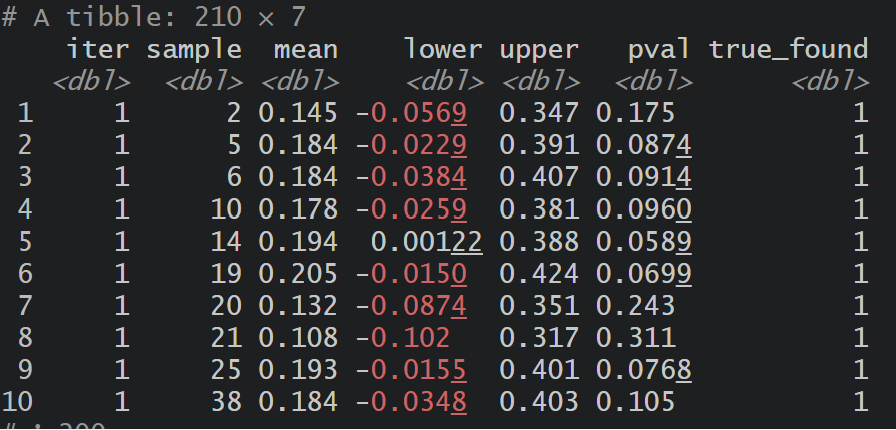Click the true_found column header

coord(789,50)
